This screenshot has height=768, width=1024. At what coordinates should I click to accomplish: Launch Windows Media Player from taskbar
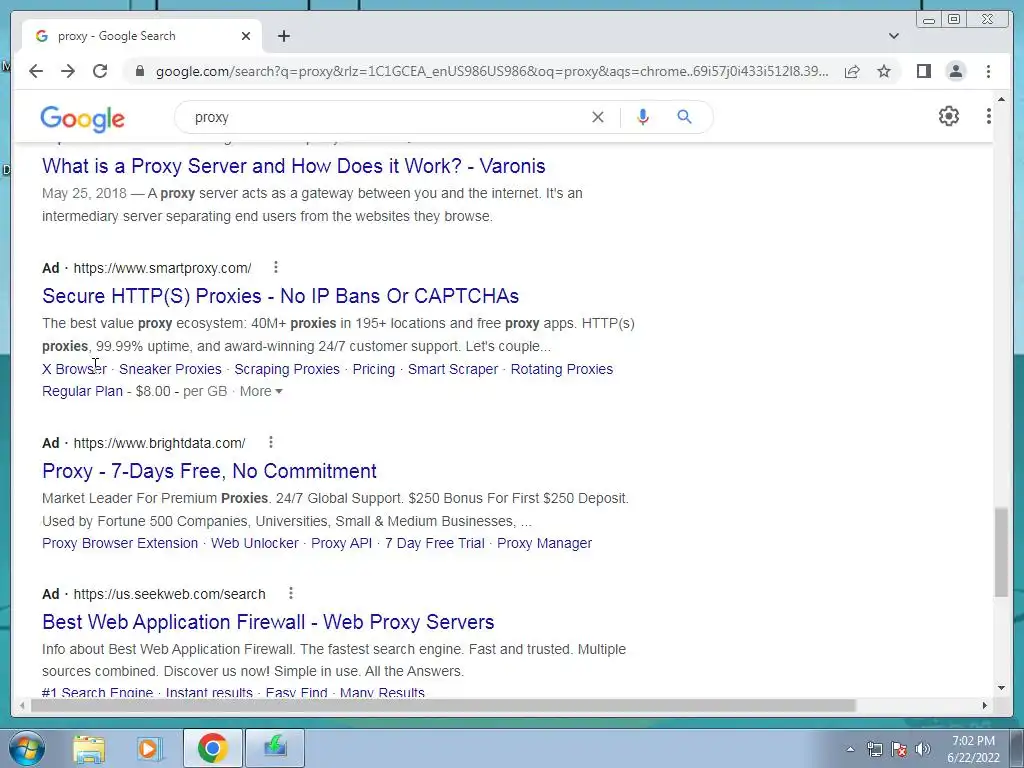pos(150,748)
